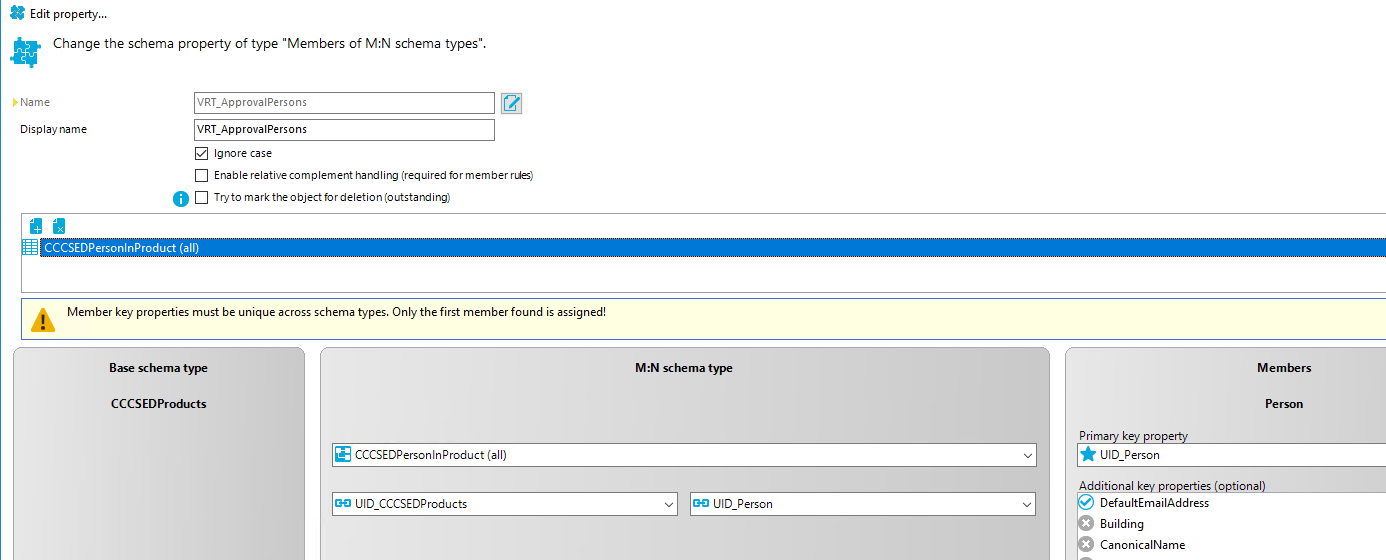1386x560 pixels.
Task: Toggle DefaultEmailAddress additional key property
Action: tap(1087, 503)
